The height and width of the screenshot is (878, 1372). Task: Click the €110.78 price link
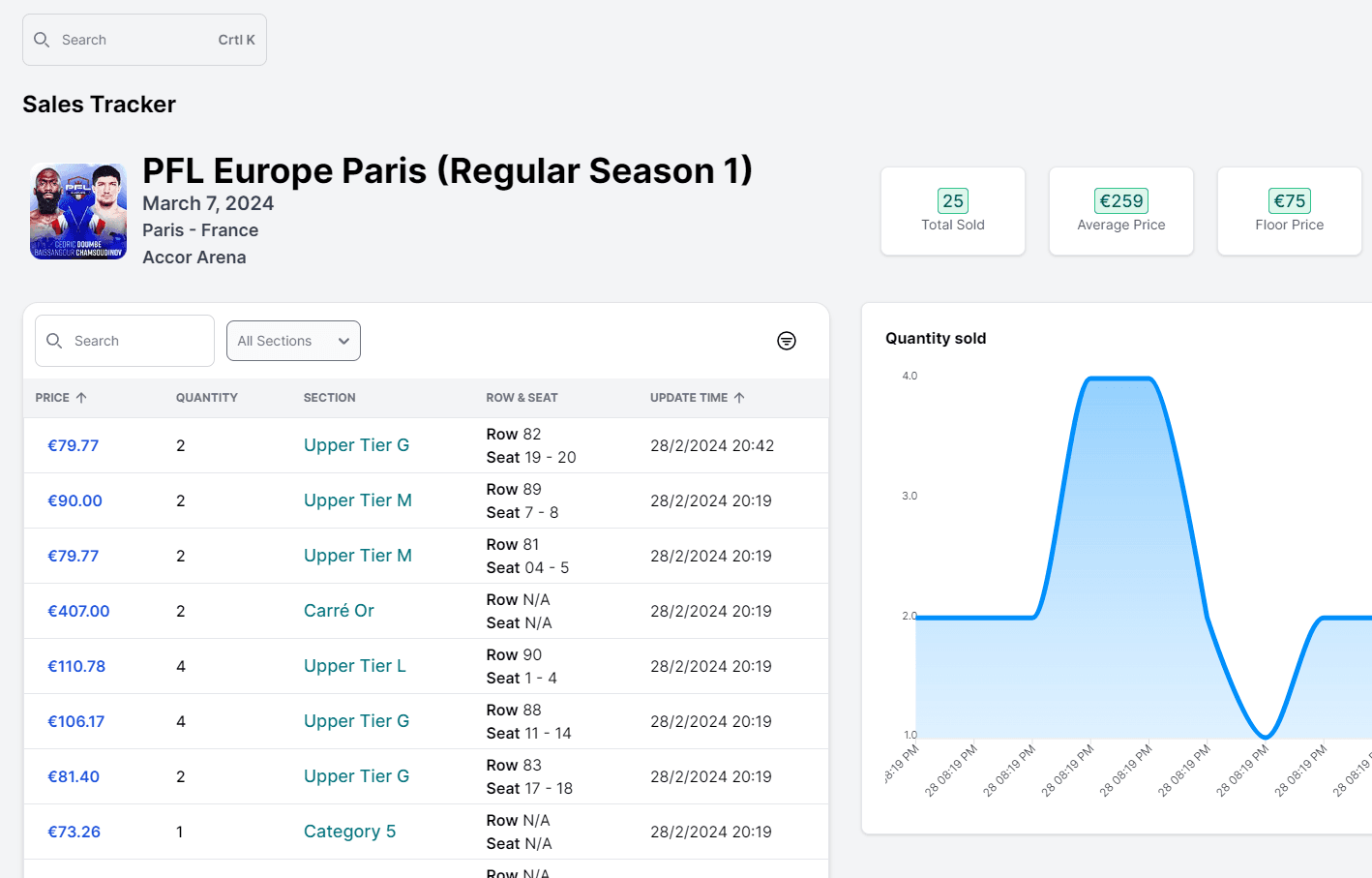click(76, 666)
